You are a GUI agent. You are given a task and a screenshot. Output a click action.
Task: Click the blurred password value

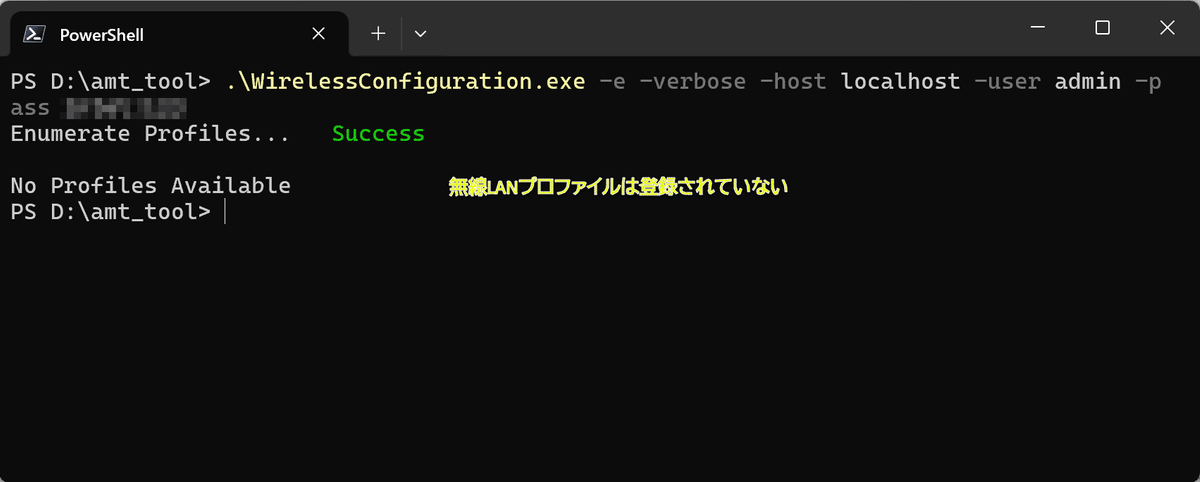pos(126,108)
